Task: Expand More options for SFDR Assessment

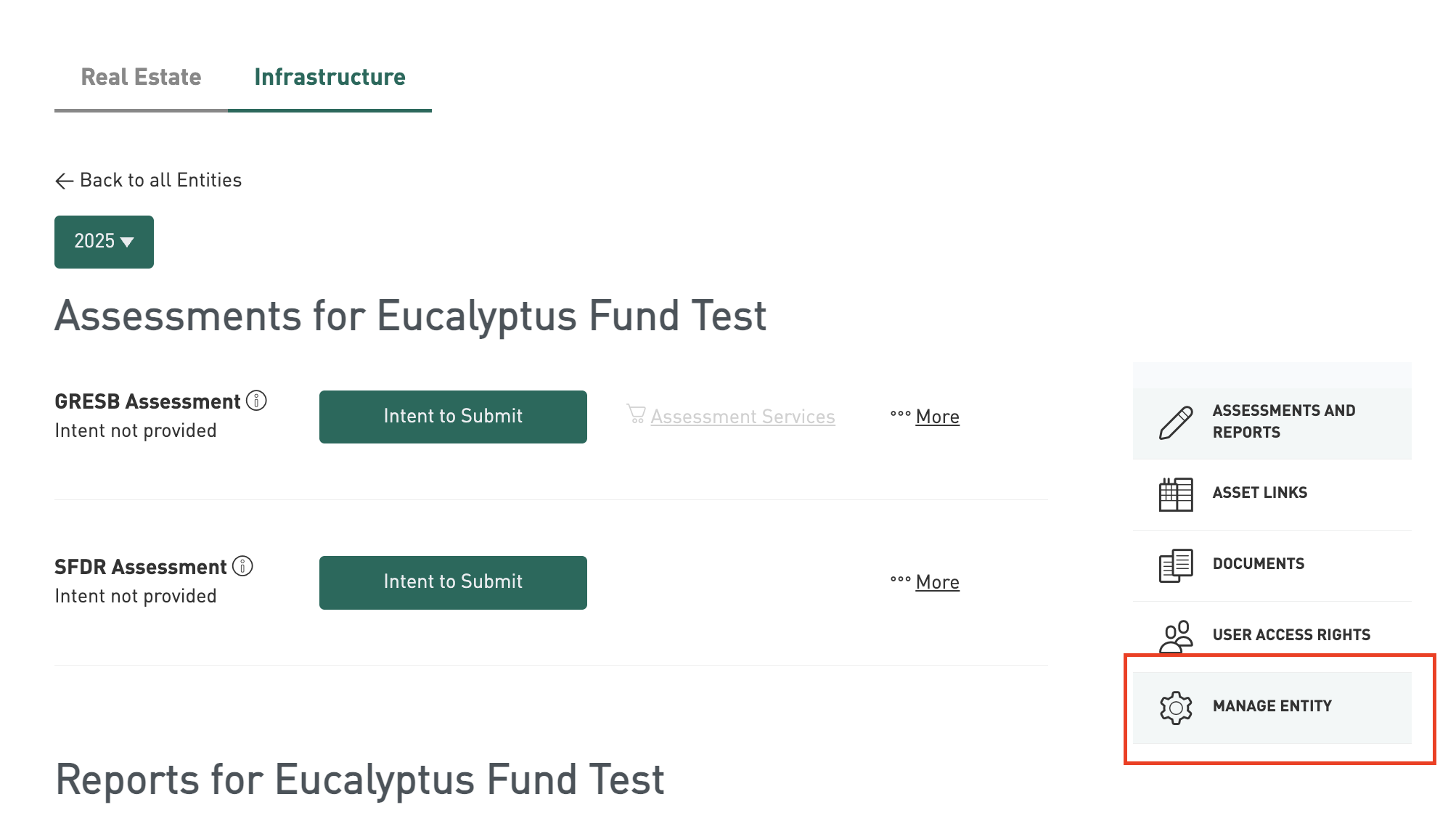Action: pos(937,582)
